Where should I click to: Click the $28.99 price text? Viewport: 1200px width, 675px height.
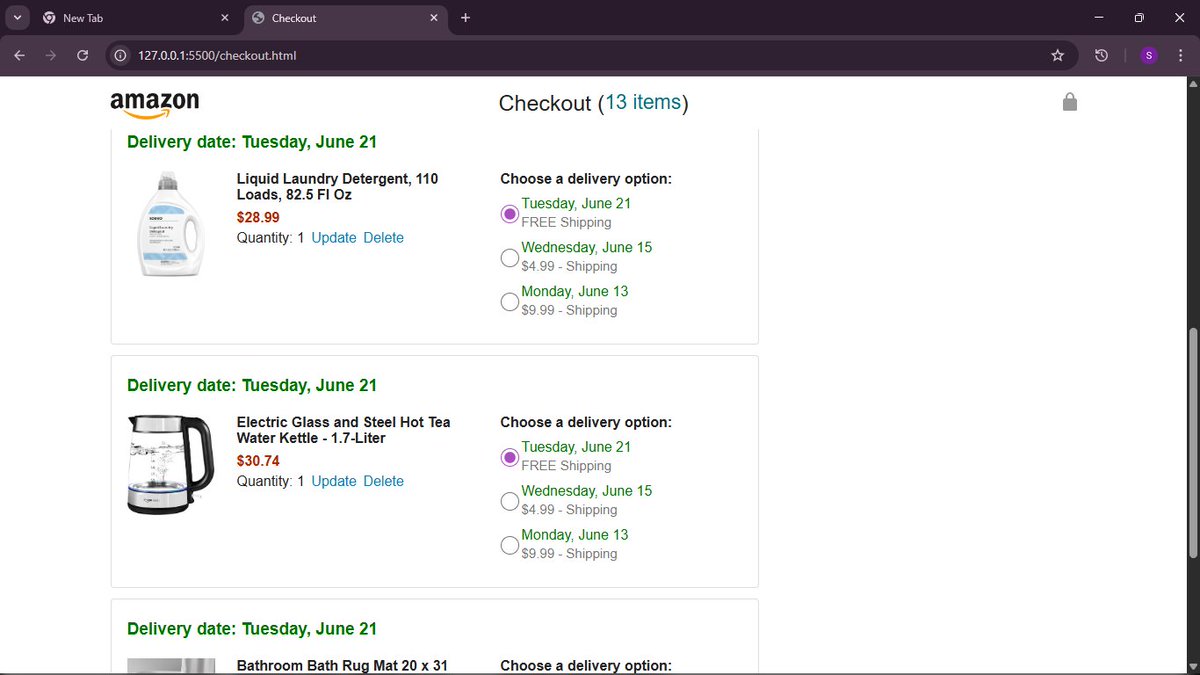tap(258, 217)
